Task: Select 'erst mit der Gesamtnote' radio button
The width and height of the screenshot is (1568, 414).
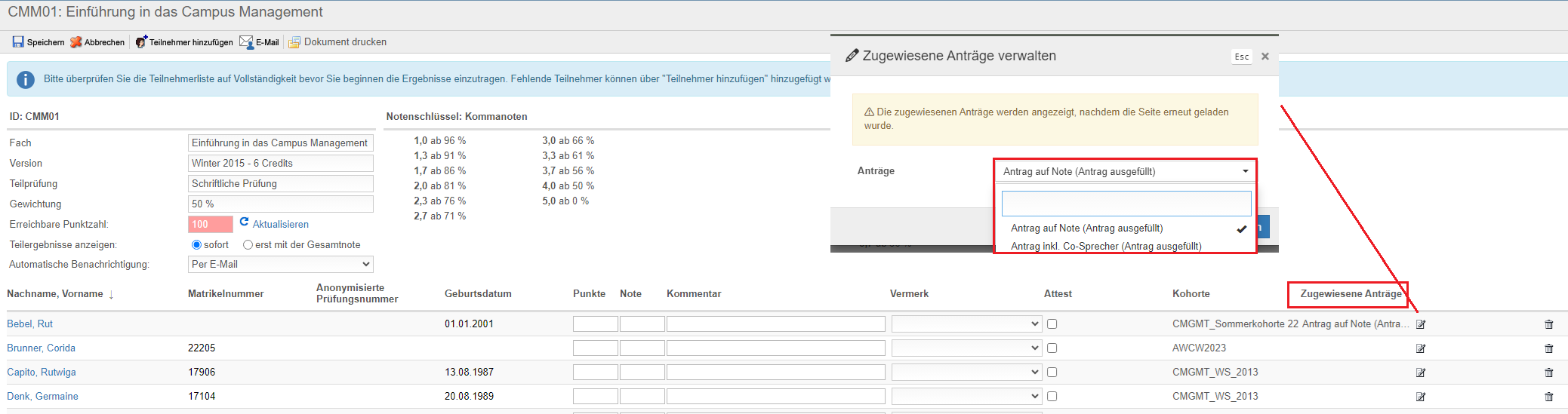Action: click(248, 245)
